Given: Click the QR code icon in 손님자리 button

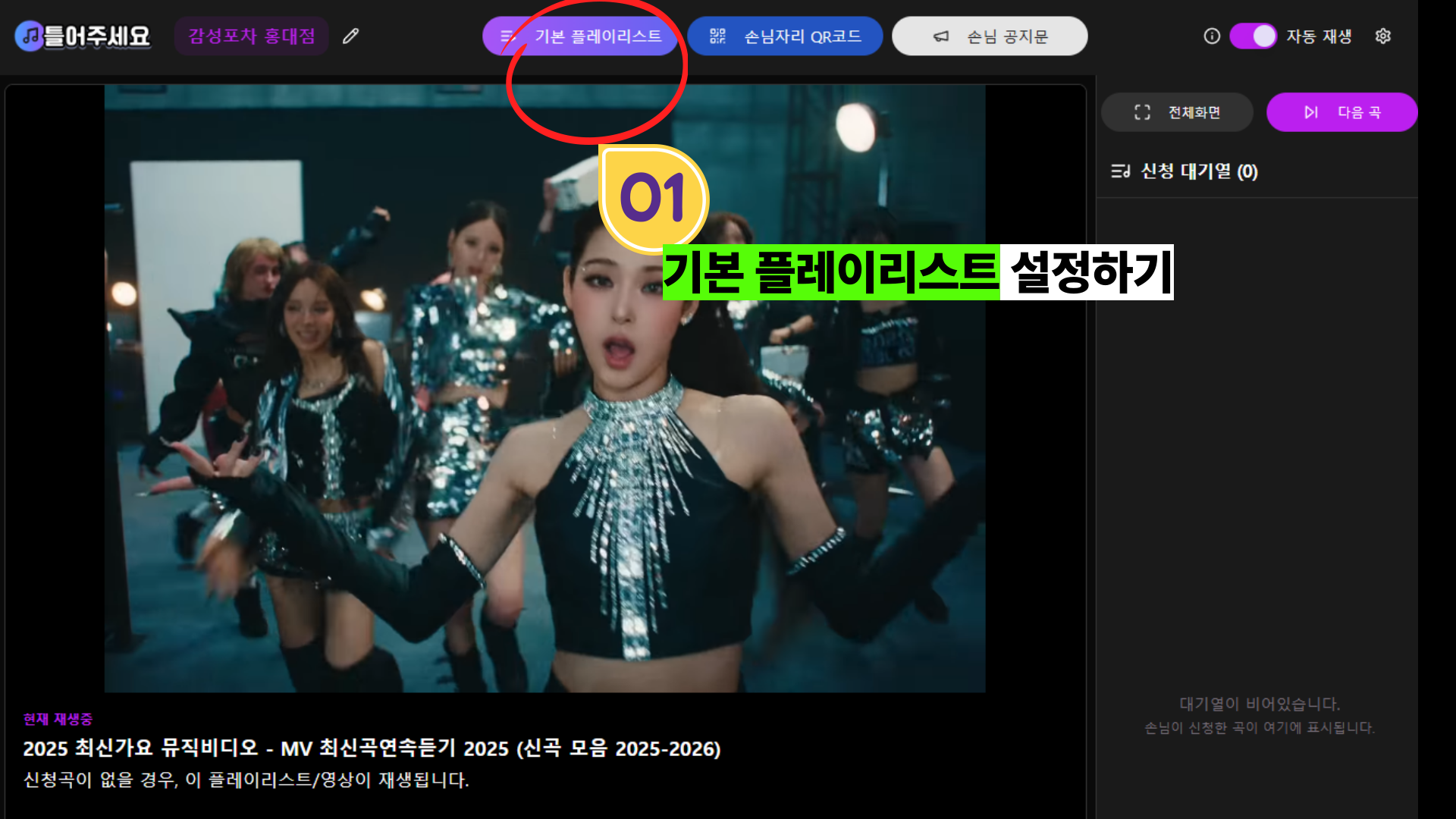Looking at the screenshot, I should pyautogui.click(x=717, y=36).
